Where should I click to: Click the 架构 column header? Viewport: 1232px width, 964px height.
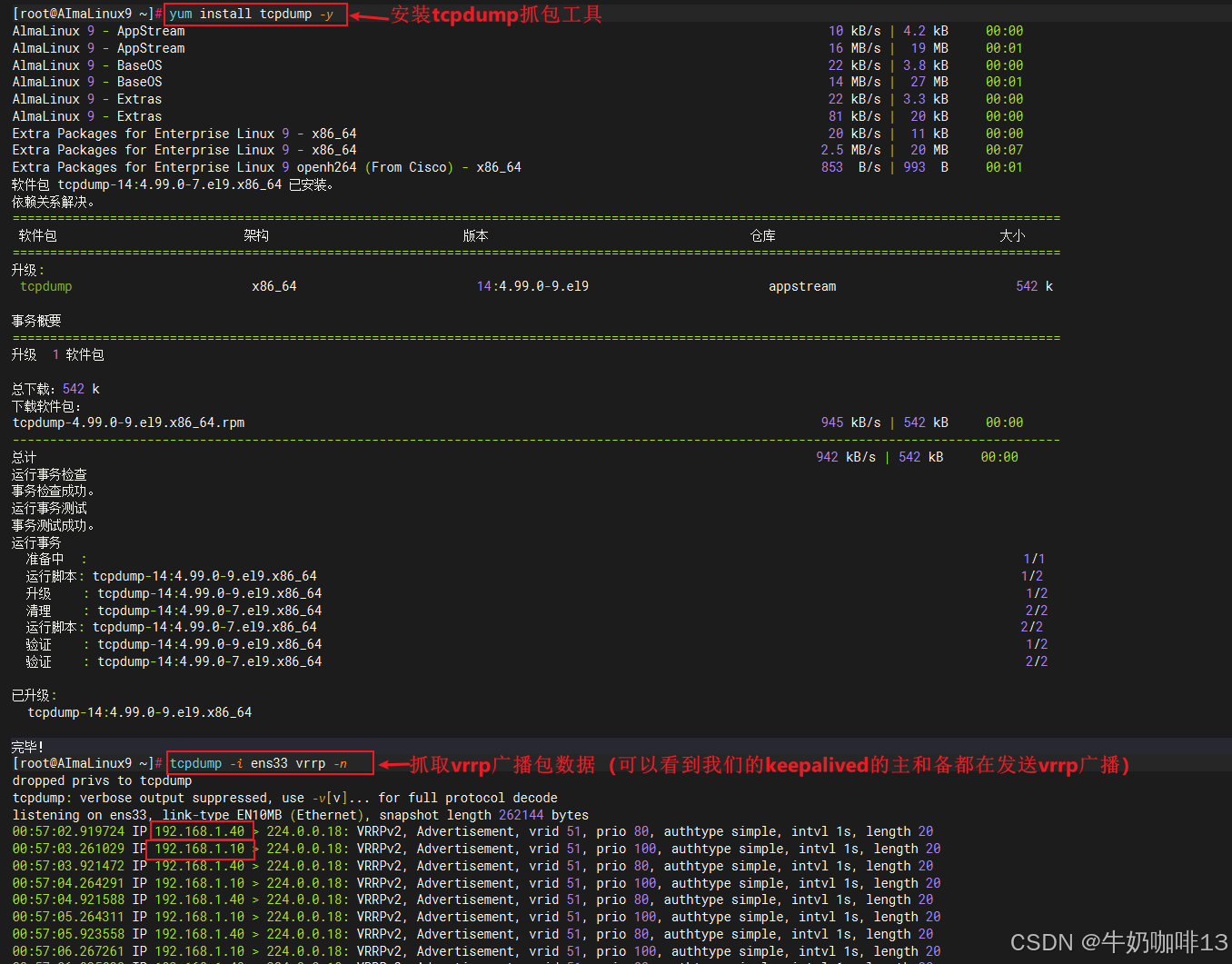point(256,235)
